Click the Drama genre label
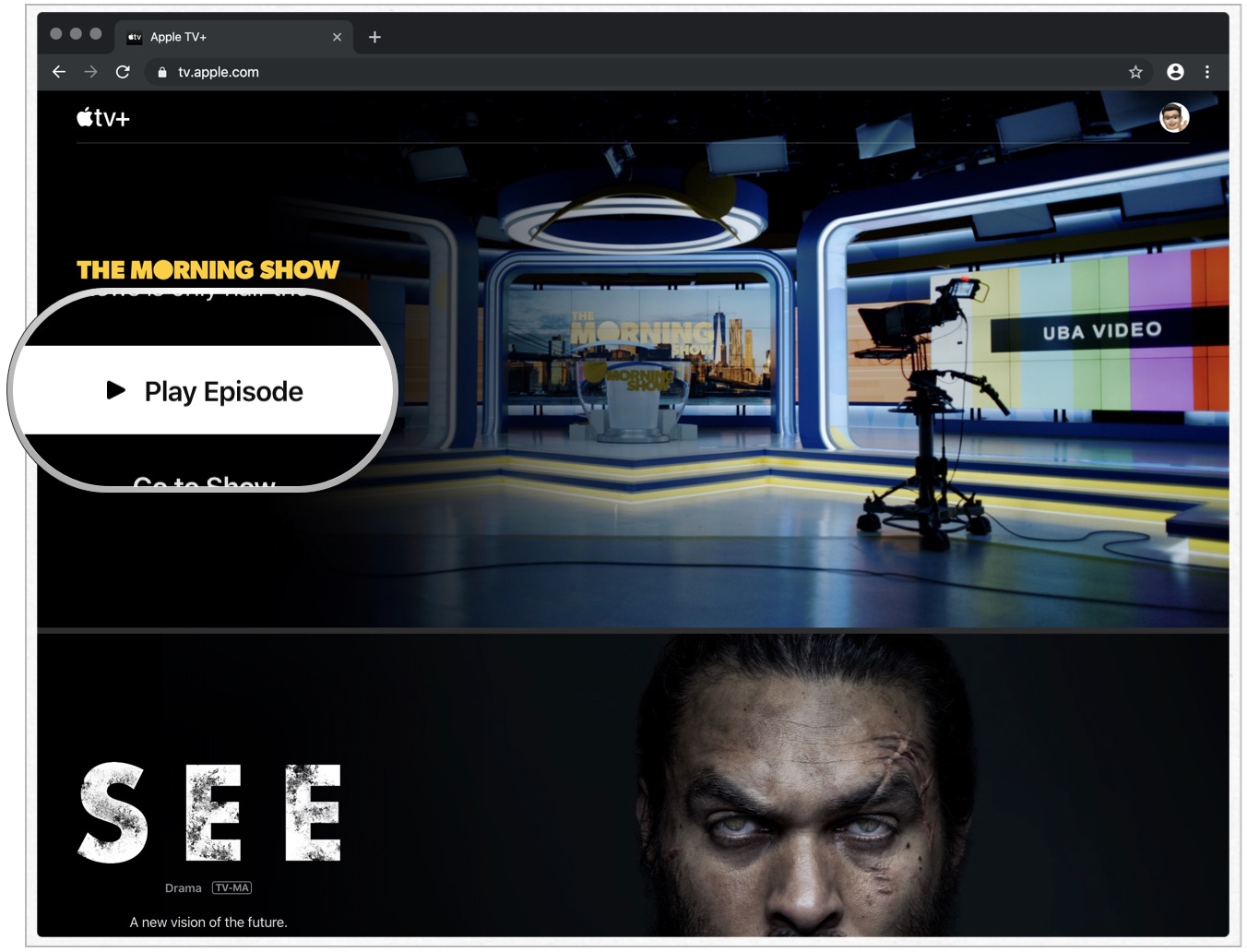Image resolution: width=1247 pixels, height=952 pixels. point(183,888)
